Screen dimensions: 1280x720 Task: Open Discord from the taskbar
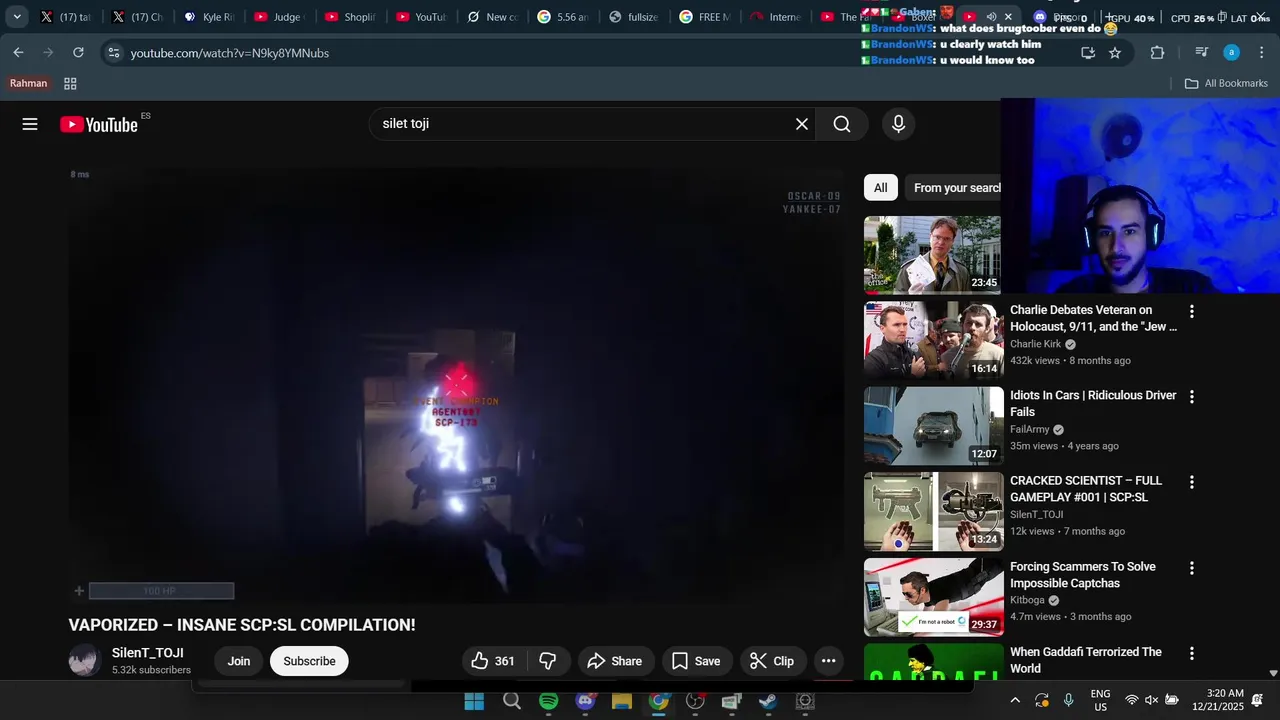point(586,701)
